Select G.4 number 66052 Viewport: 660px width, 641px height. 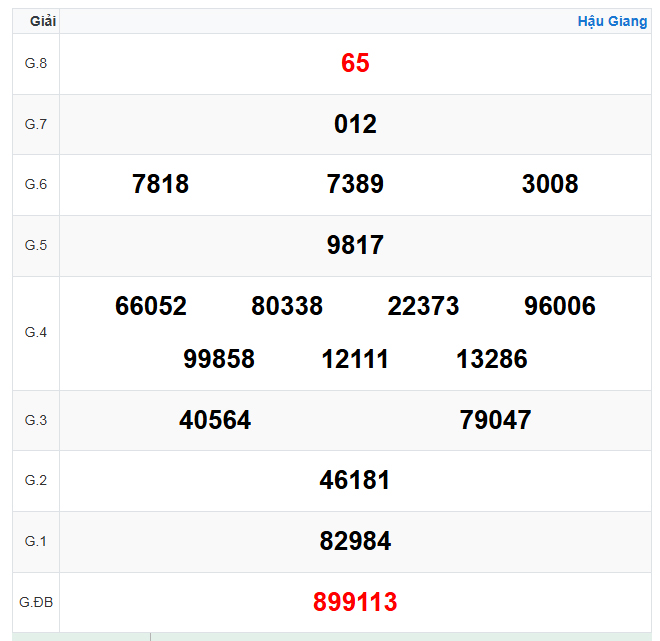[151, 306]
